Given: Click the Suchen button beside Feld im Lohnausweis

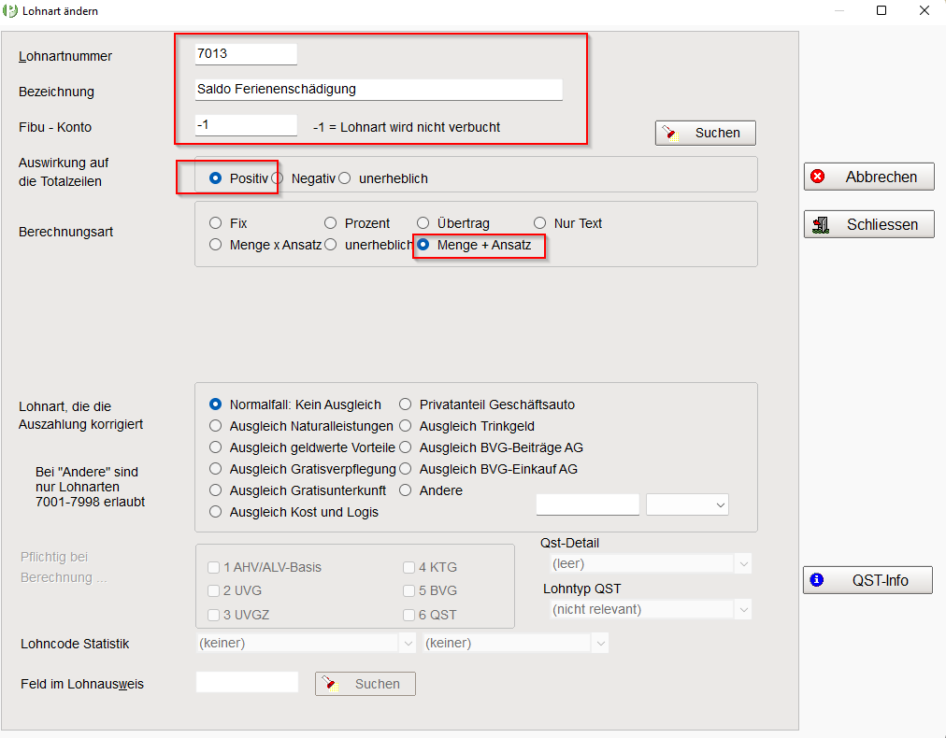Looking at the screenshot, I should click(x=365, y=684).
